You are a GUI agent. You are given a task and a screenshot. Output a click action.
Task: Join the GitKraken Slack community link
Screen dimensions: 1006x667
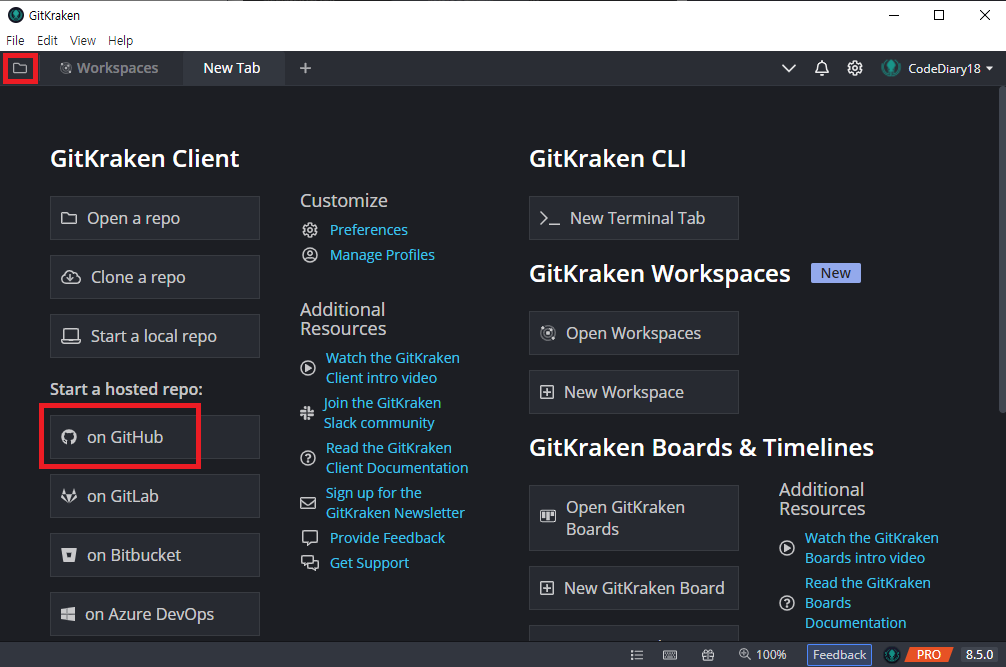(382, 412)
